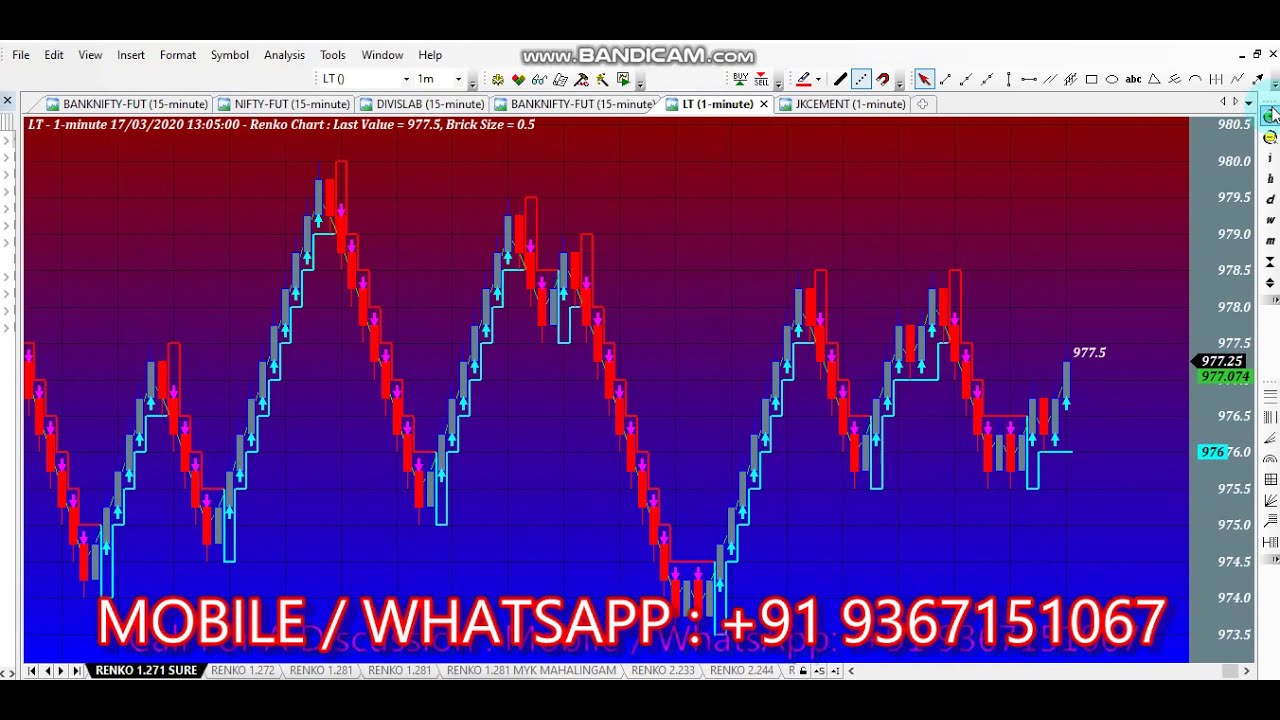Toggle hourly 'h' interval button

tap(1270, 179)
